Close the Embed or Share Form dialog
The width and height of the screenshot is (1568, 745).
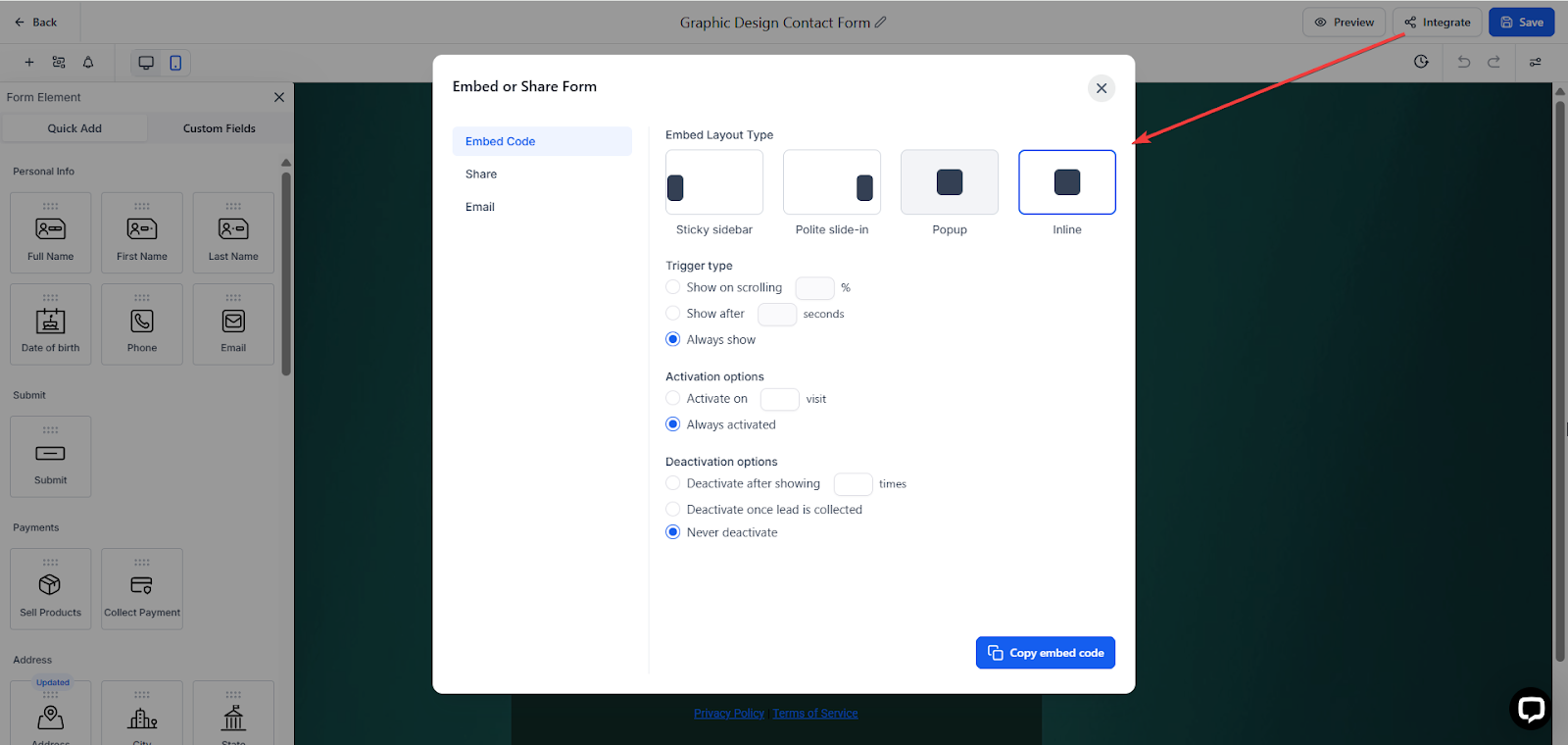(x=1102, y=88)
